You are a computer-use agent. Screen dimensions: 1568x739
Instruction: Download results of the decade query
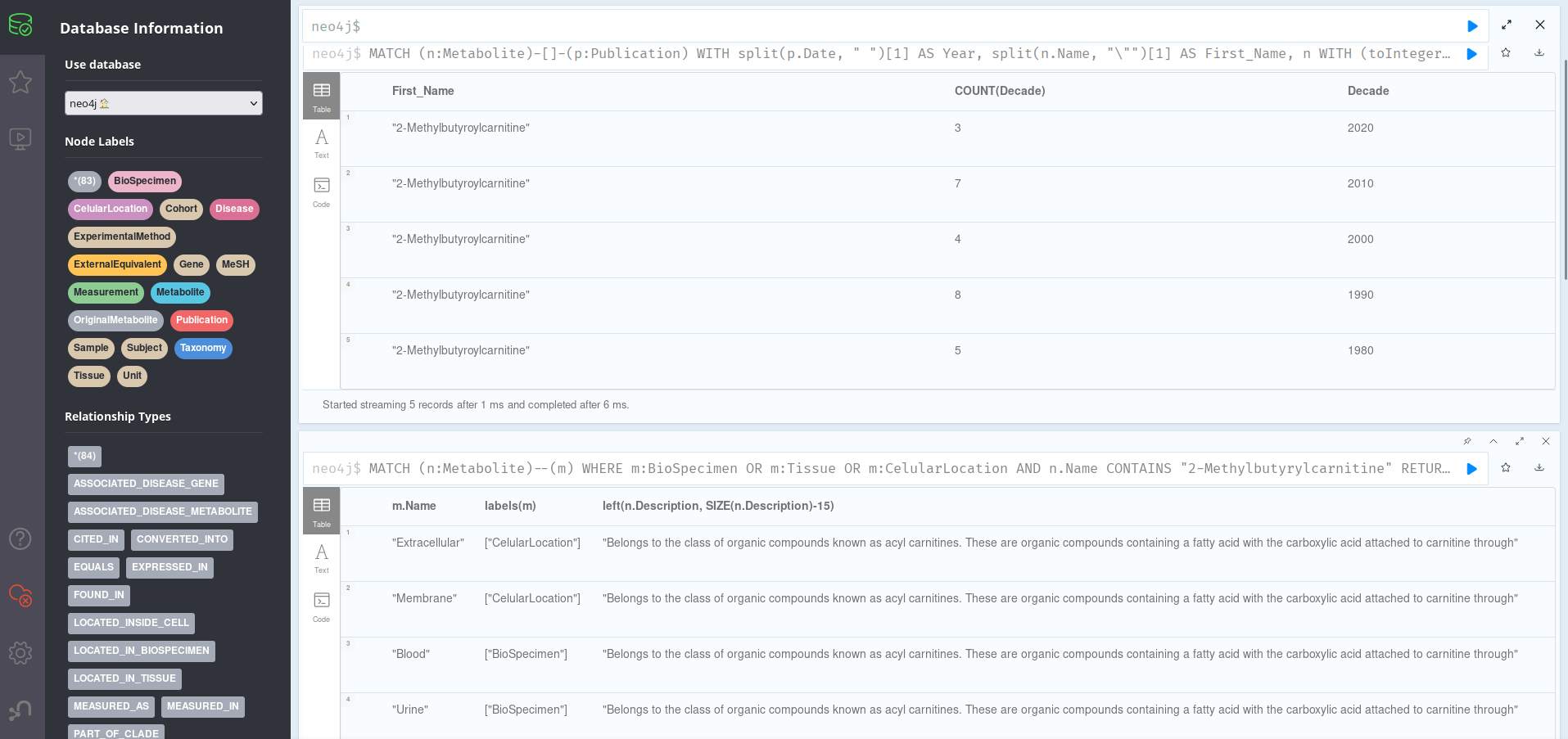point(1539,53)
